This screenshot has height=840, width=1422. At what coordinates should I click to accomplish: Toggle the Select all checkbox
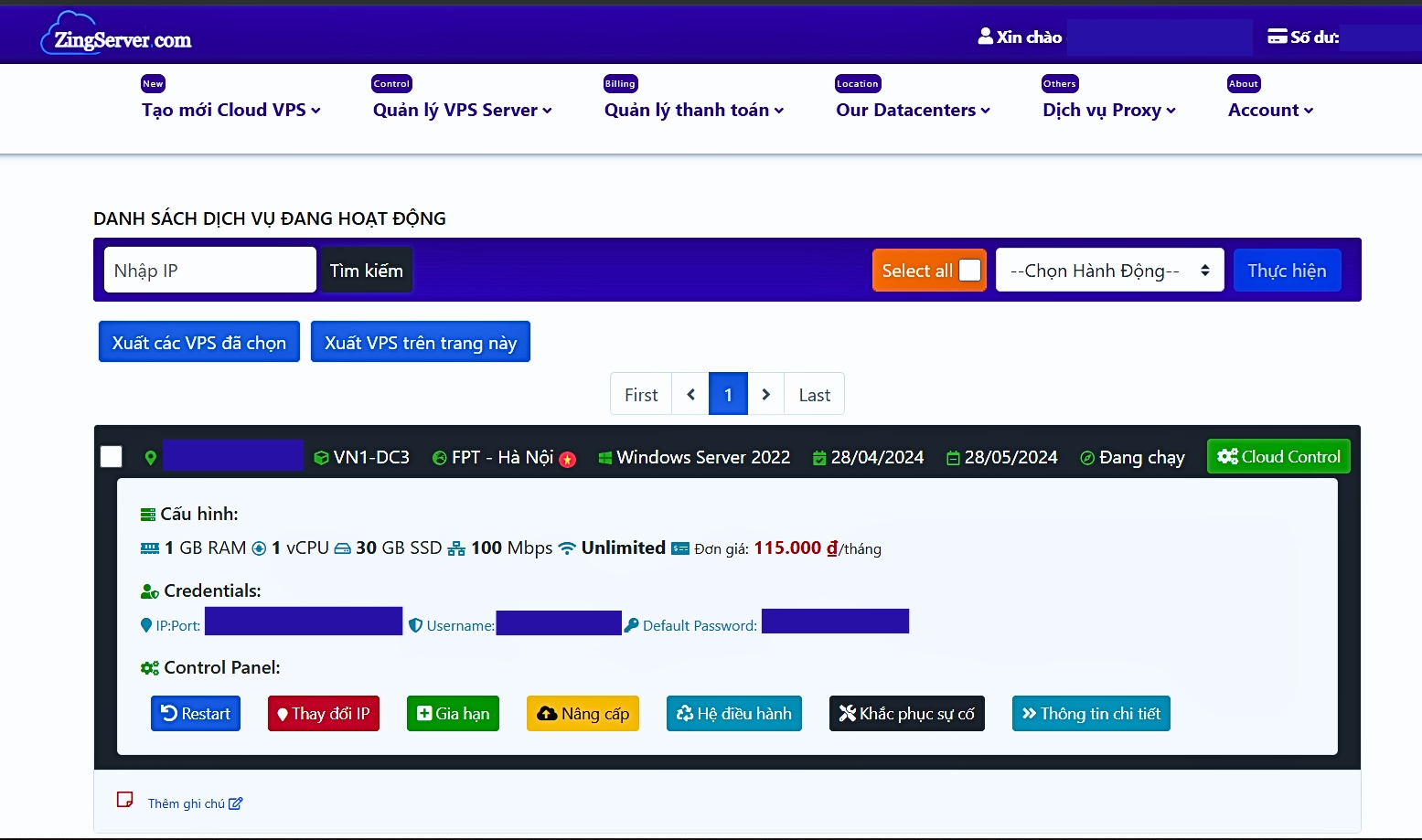969,271
